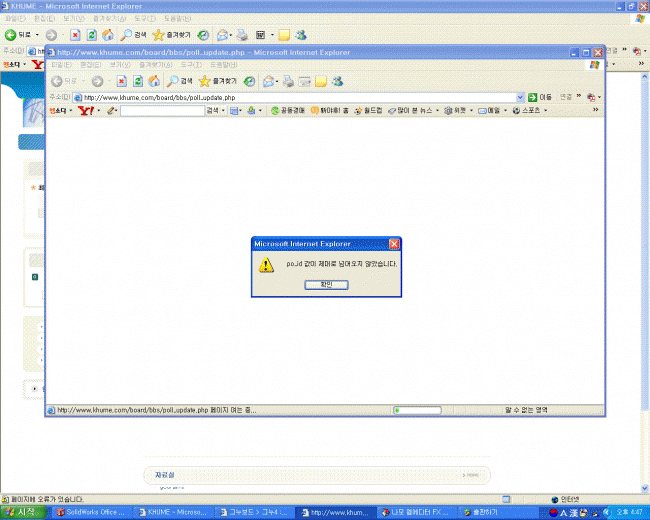Image resolution: width=650 pixels, height=520 pixels.
Task: Click Refresh icon in poll_update.php window toolbar
Action: pyautogui.click(x=138, y=81)
